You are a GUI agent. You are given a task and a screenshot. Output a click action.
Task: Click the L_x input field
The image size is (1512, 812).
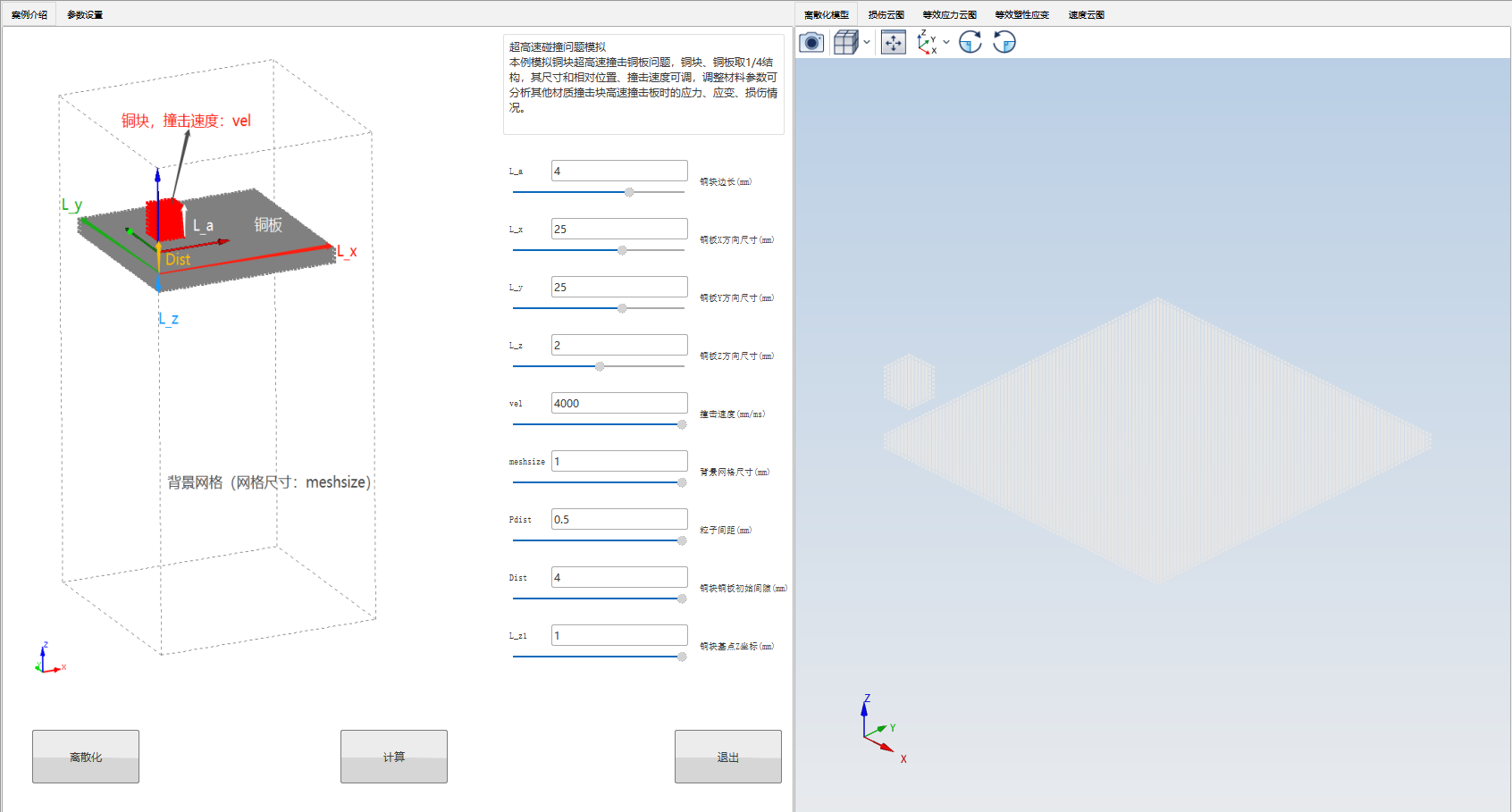tap(619, 229)
